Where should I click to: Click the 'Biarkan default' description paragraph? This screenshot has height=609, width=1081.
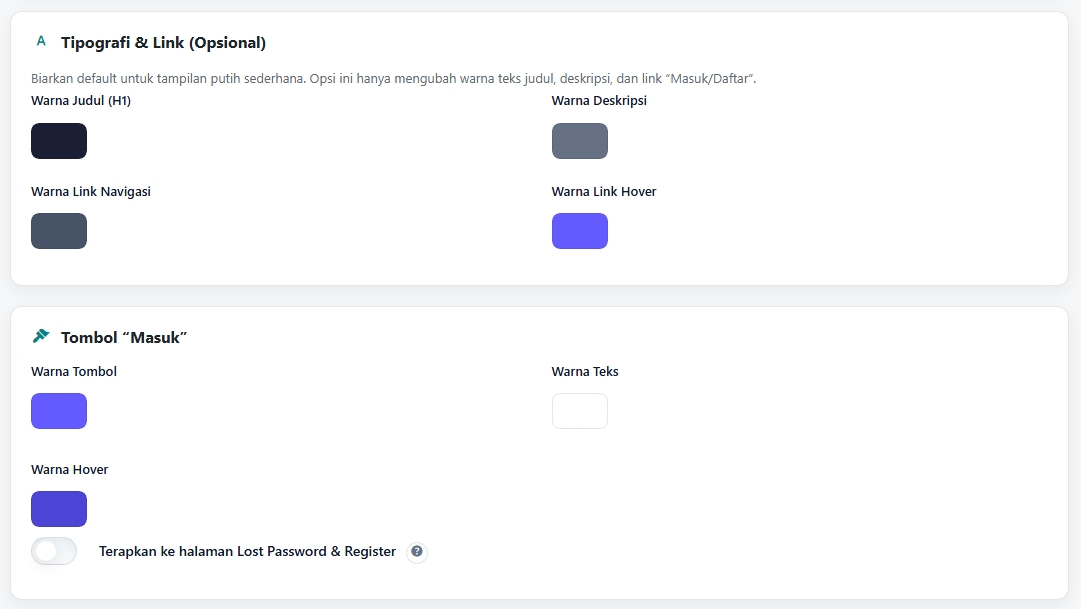(393, 78)
